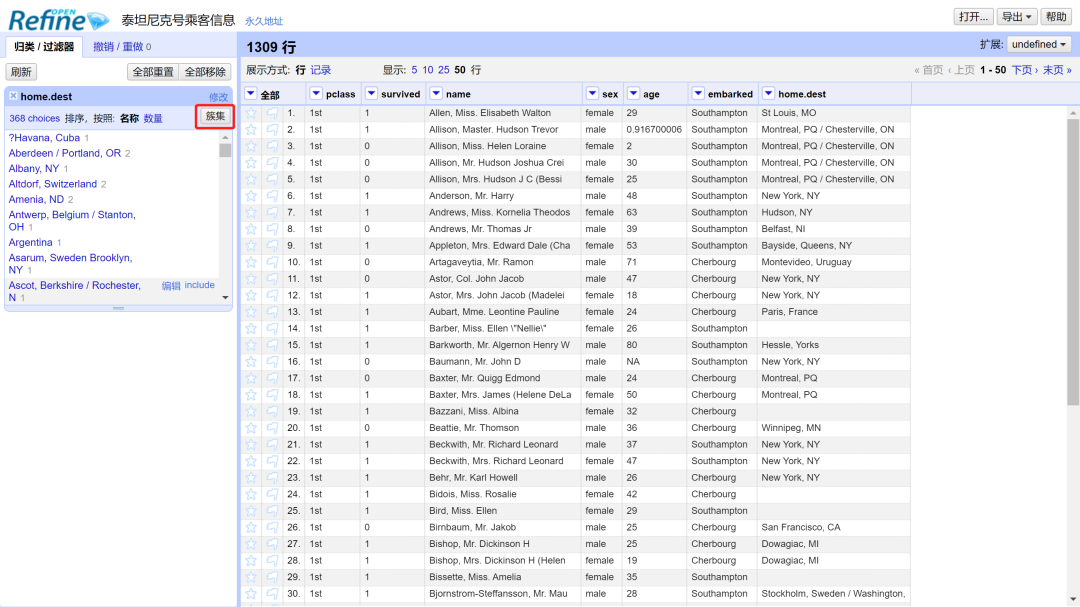Viewport: 1080px width, 607px height.
Task: Go to 下页 next page
Action: point(1024,70)
